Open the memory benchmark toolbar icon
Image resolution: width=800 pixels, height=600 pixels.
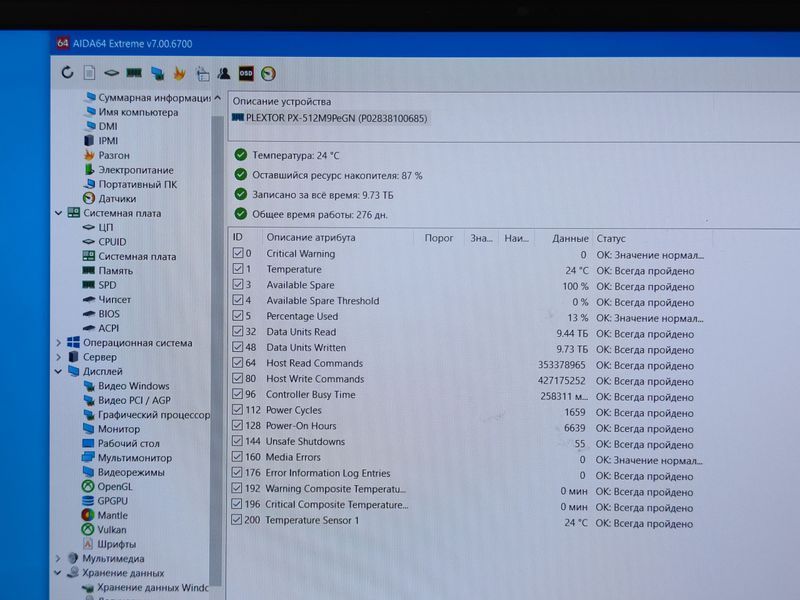[134, 73]
